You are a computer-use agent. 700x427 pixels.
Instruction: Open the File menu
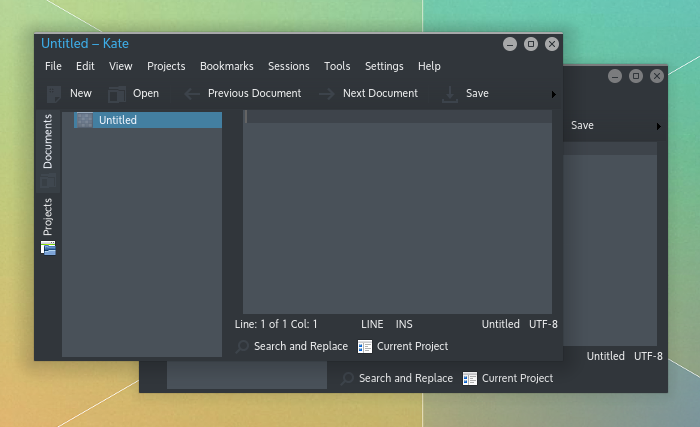53,66
